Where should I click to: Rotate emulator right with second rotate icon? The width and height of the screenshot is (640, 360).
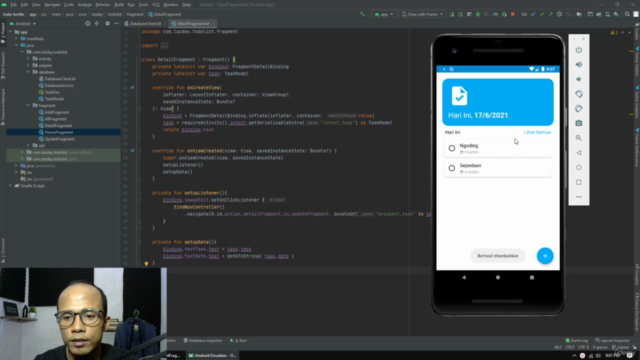[x=579, y=109]
